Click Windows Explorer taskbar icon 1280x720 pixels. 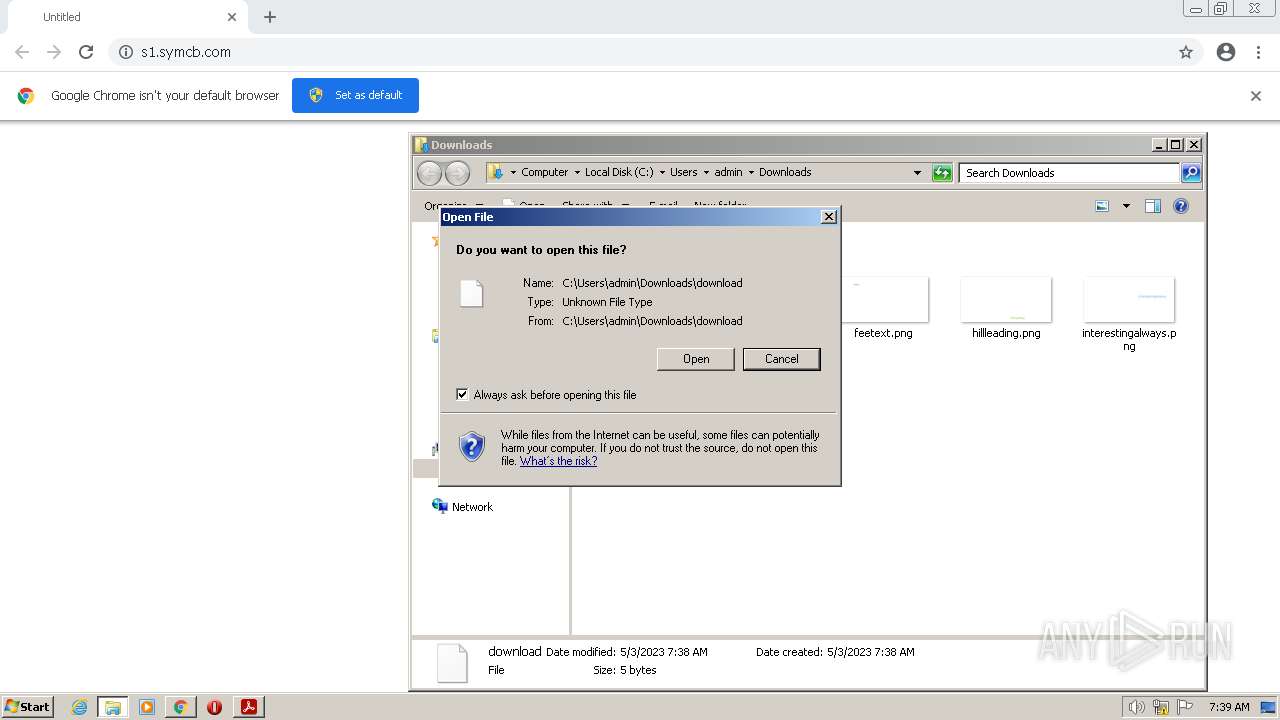(112, 707)
